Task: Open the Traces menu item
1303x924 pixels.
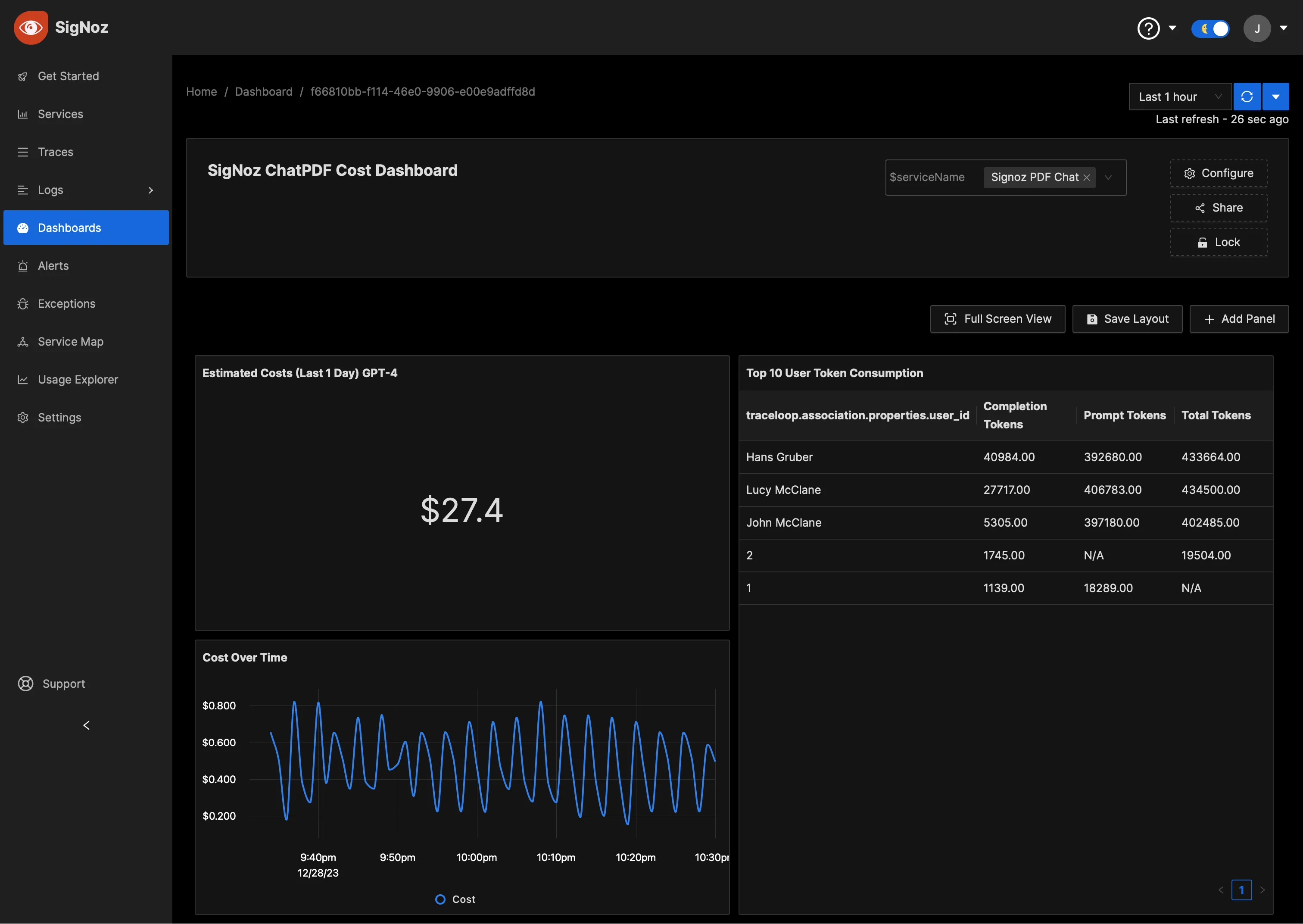Action: [x=55, y=152]
